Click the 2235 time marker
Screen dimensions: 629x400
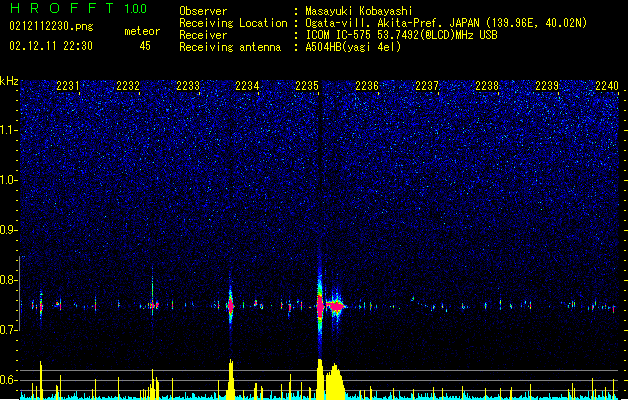(x=307, y=85)
